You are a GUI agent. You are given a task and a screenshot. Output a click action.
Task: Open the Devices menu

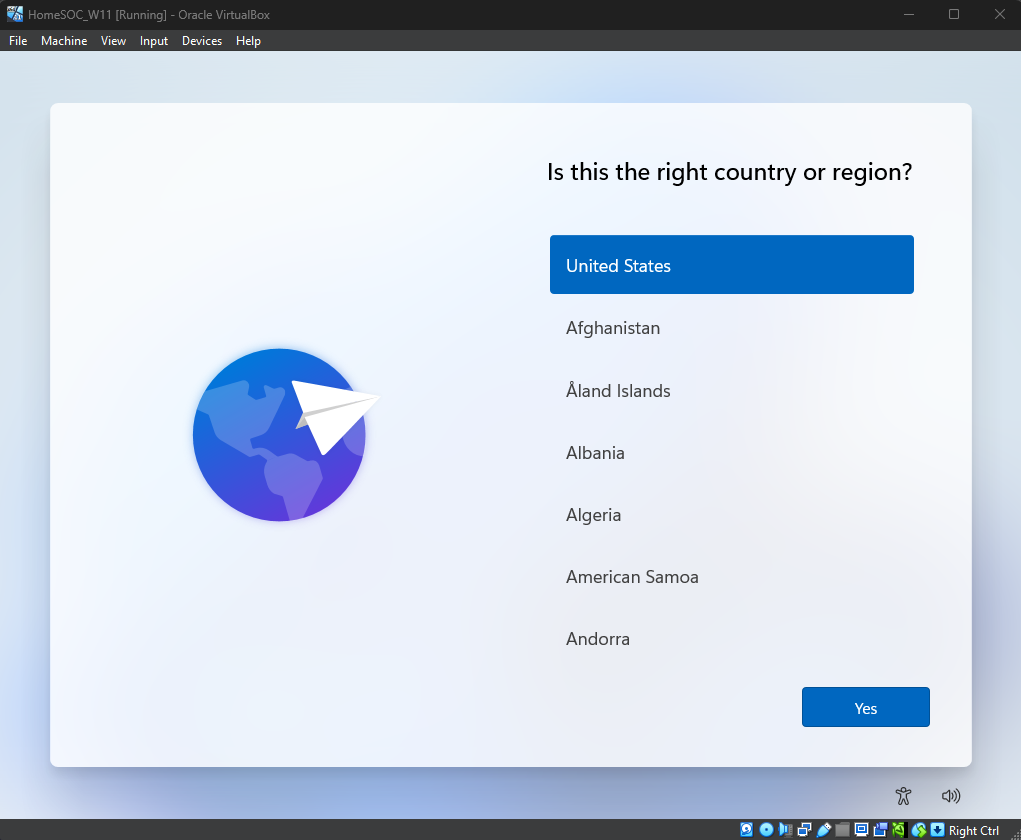click(202, 41)
